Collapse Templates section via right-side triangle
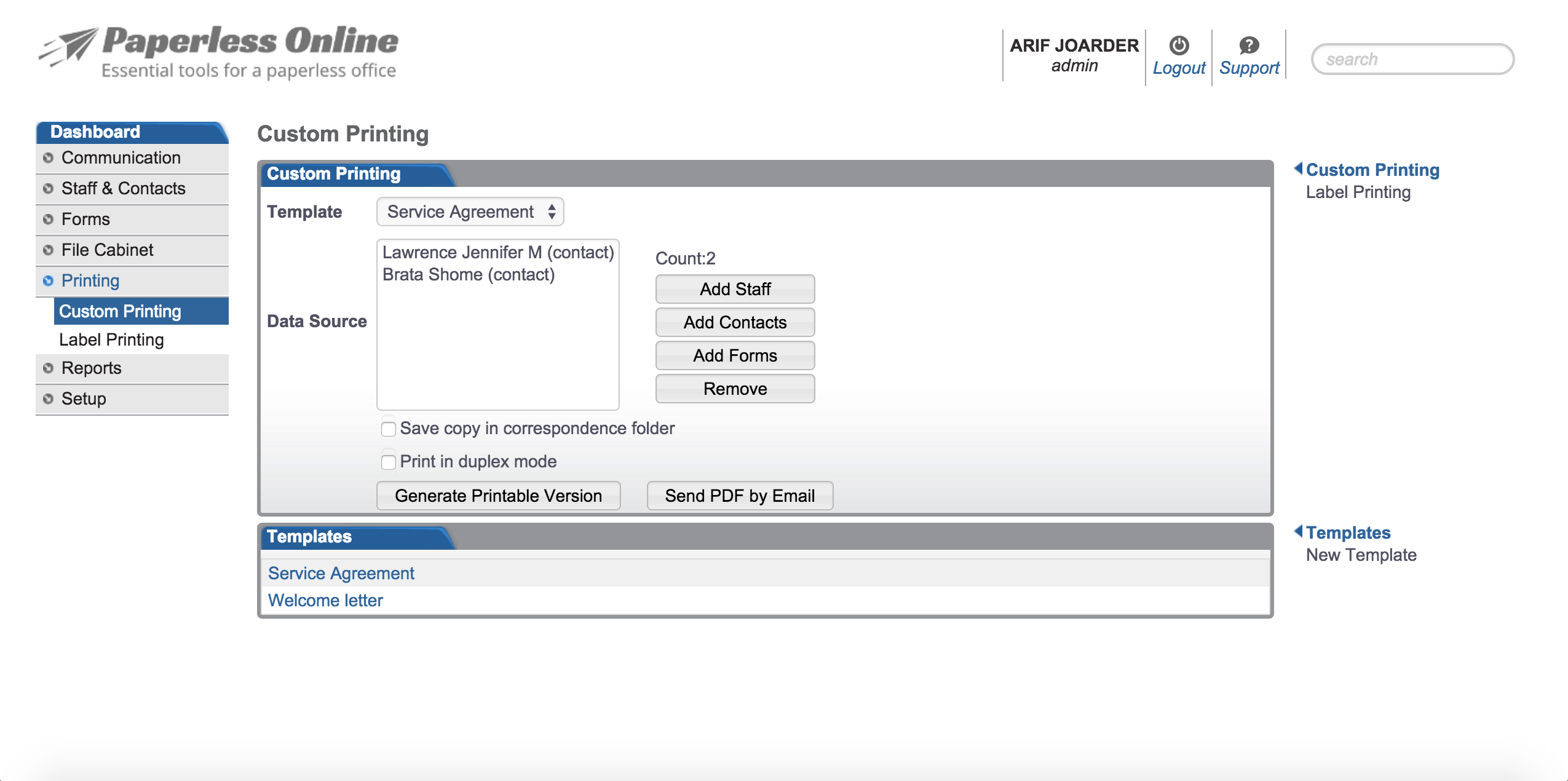 coord(1298,531)
